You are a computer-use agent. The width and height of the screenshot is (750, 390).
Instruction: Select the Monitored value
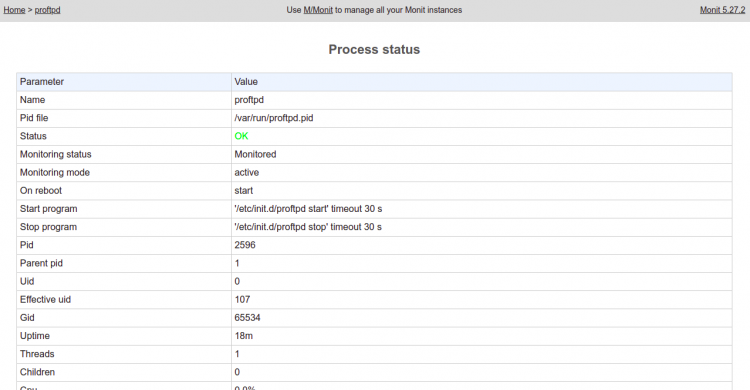(255, 155)
